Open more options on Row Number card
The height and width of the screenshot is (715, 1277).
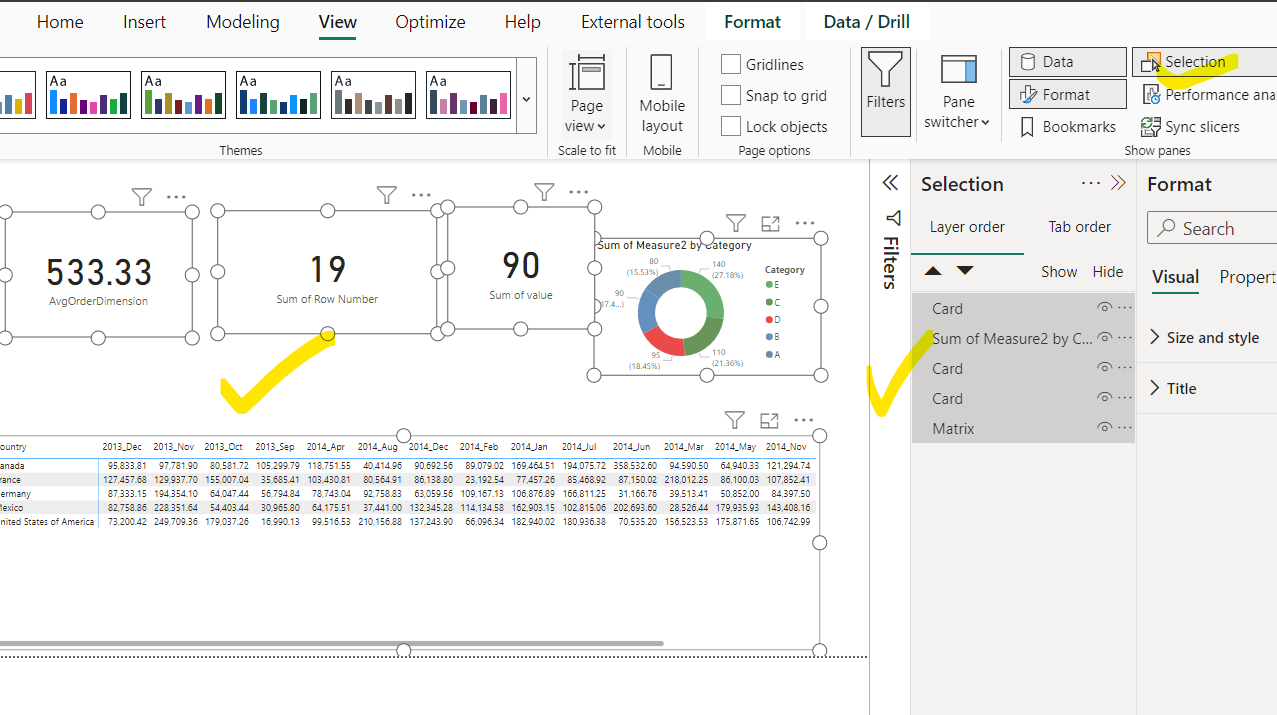pyautogui.click(x=421, y=195)
